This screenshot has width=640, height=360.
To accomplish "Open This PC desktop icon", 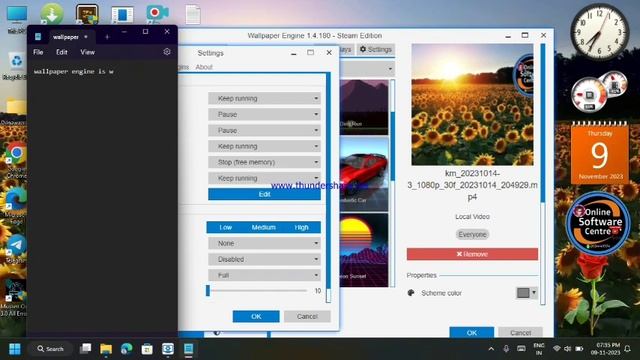I will coord(17,17).
